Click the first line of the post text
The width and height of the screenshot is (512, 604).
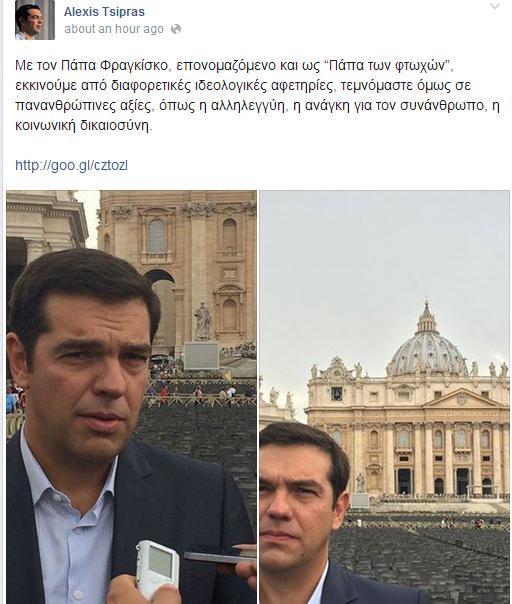[235, 65]
